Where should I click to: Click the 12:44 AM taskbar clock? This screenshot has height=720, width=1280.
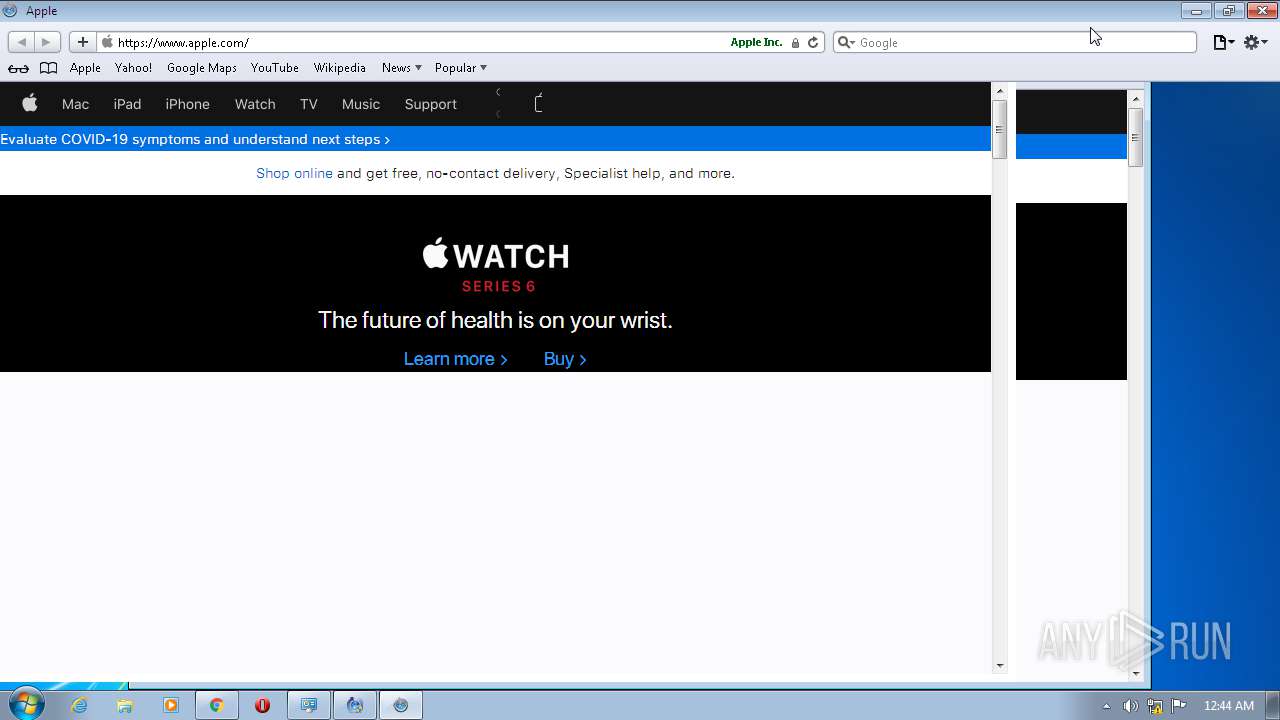point(1229,706)
